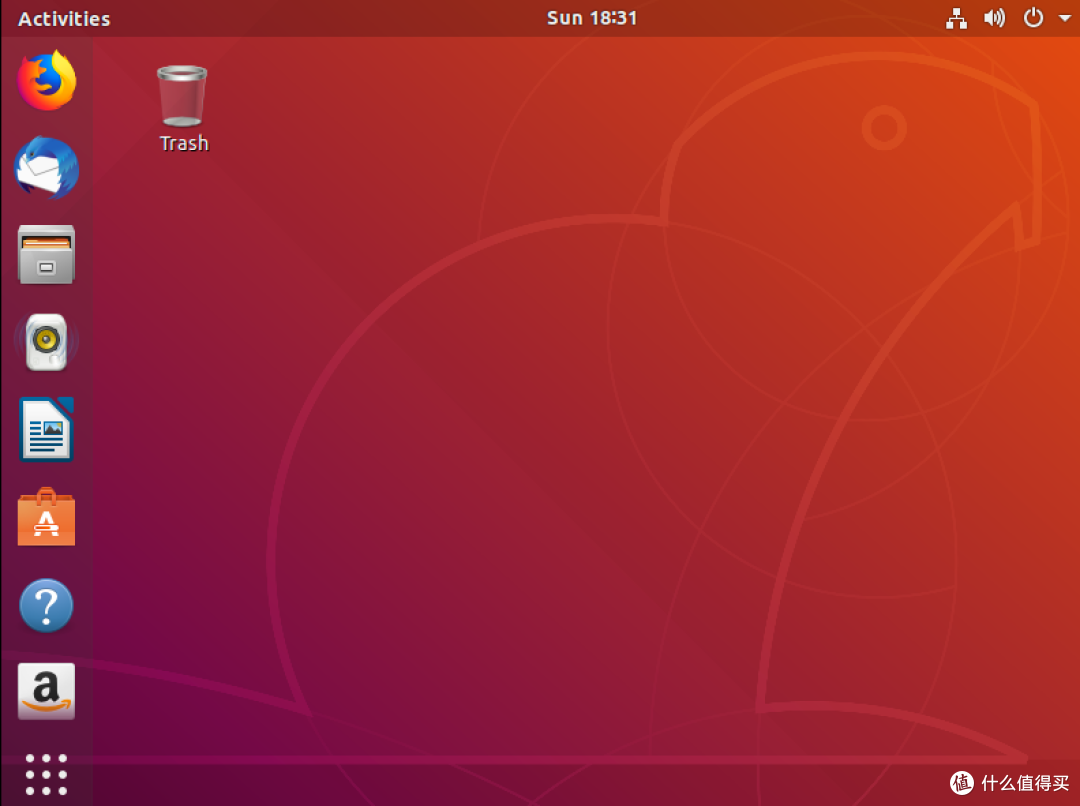This screenshot has height=806, width=1080.
Task: Expand the system menu arrow
Action: 1064,19
